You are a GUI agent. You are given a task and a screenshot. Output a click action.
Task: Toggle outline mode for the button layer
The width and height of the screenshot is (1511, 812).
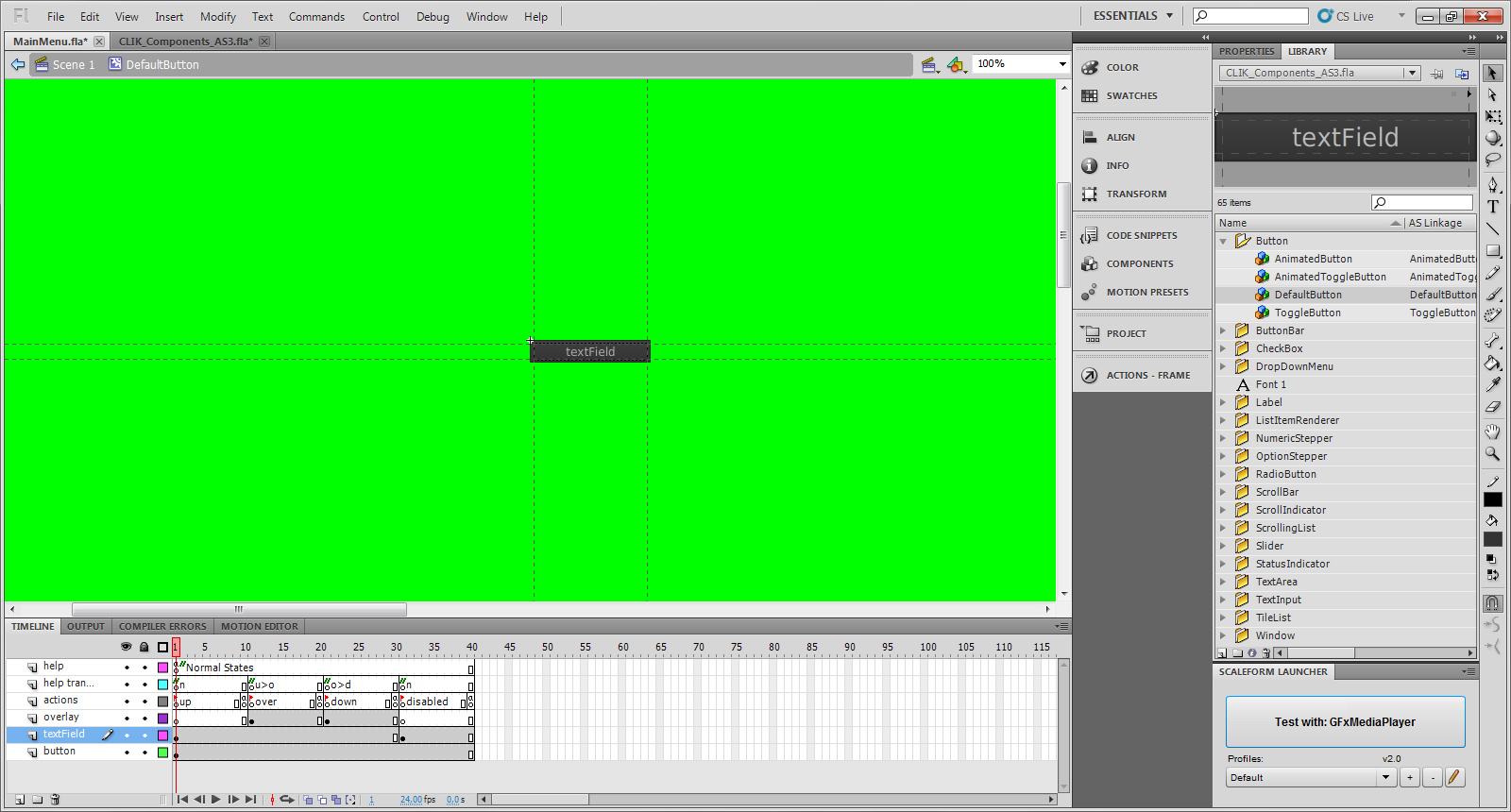[162, 753]
